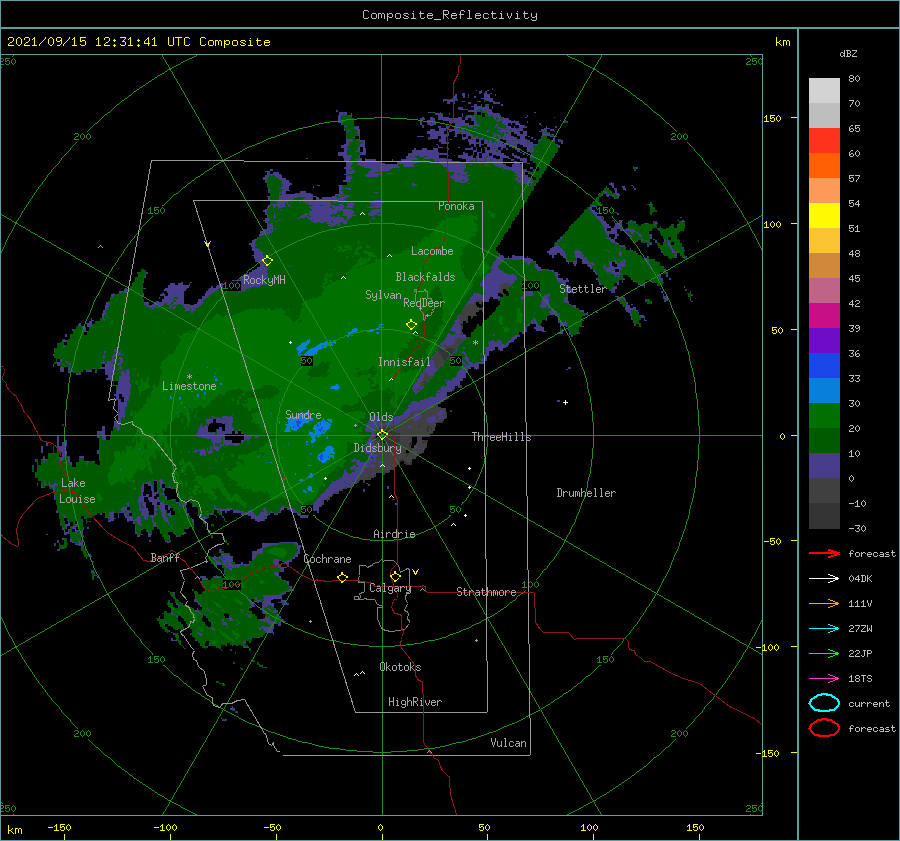The height and width of the screenshot is (841, 900).
Task: Click the Sundre label
Action: tap(303, 414)
